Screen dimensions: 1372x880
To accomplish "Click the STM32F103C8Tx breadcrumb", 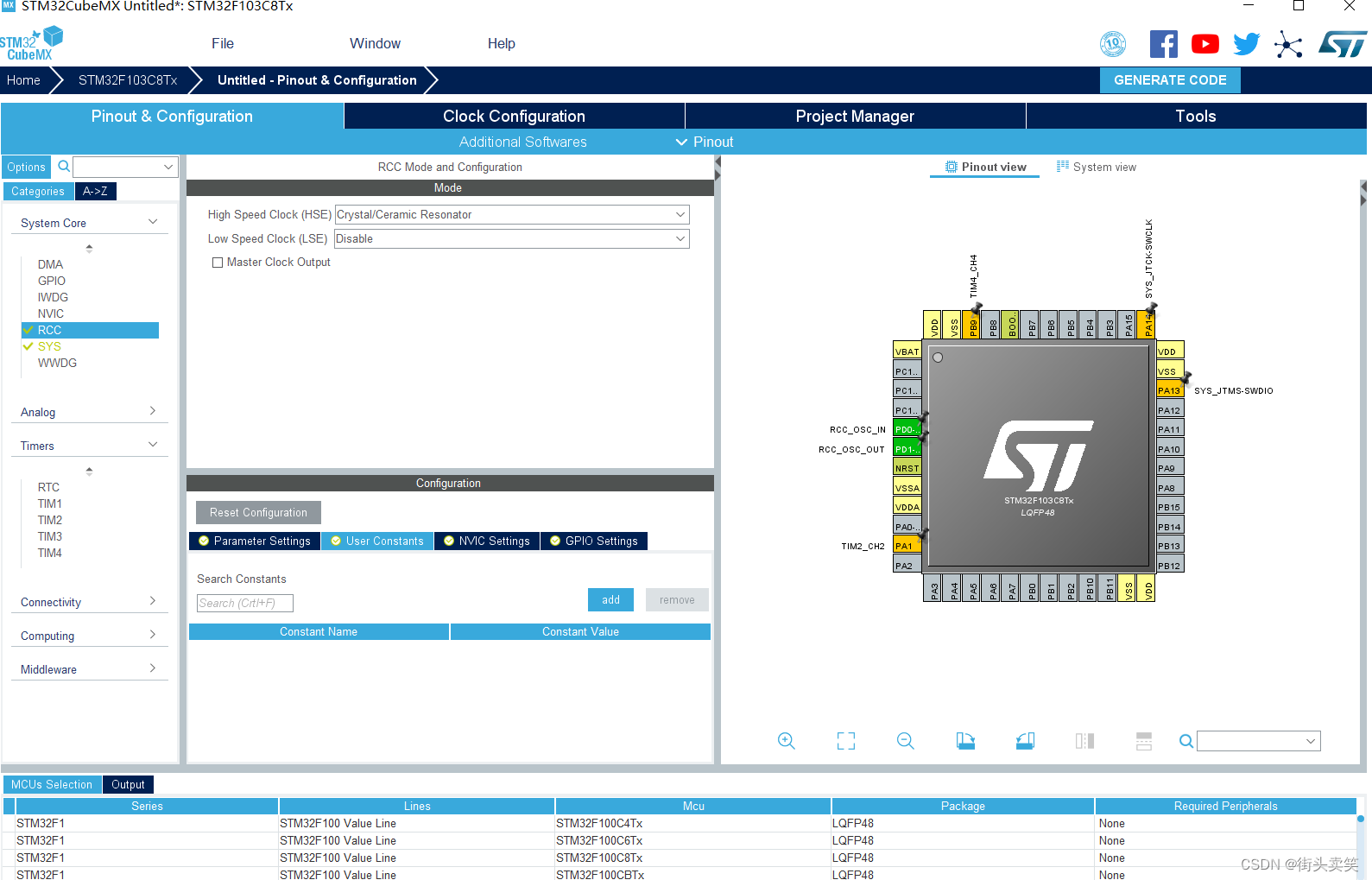I will 128,79.
